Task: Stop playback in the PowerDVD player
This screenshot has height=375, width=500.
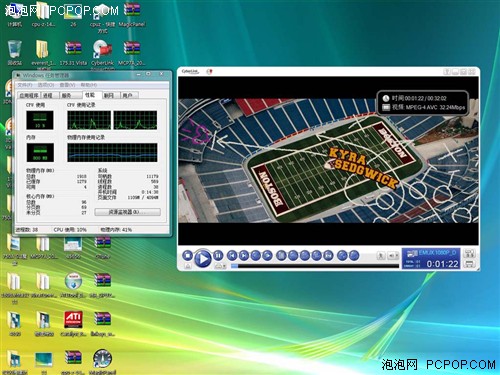Action: point(187,256)
